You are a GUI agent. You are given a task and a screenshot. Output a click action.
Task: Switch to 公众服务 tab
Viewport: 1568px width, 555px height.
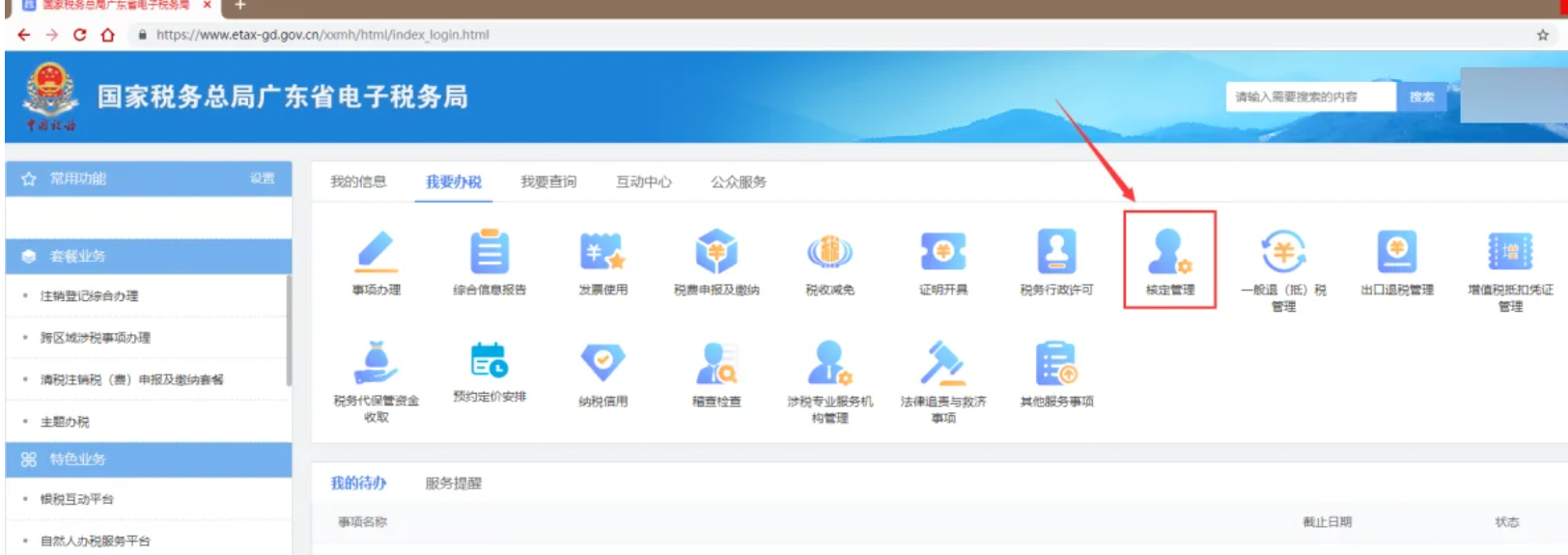point(739,181)
